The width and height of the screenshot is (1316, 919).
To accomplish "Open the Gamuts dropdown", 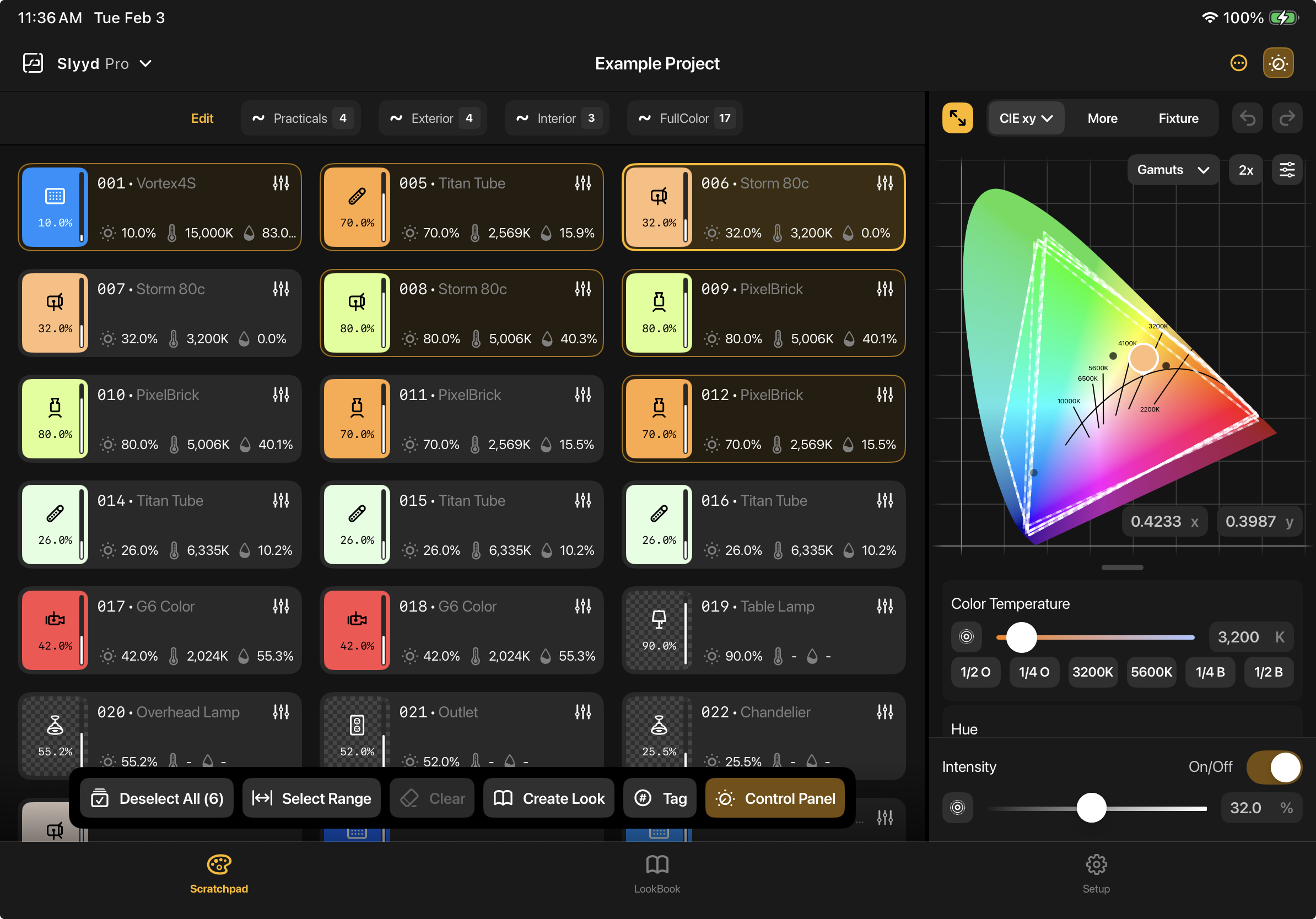I will point(1173,170).
